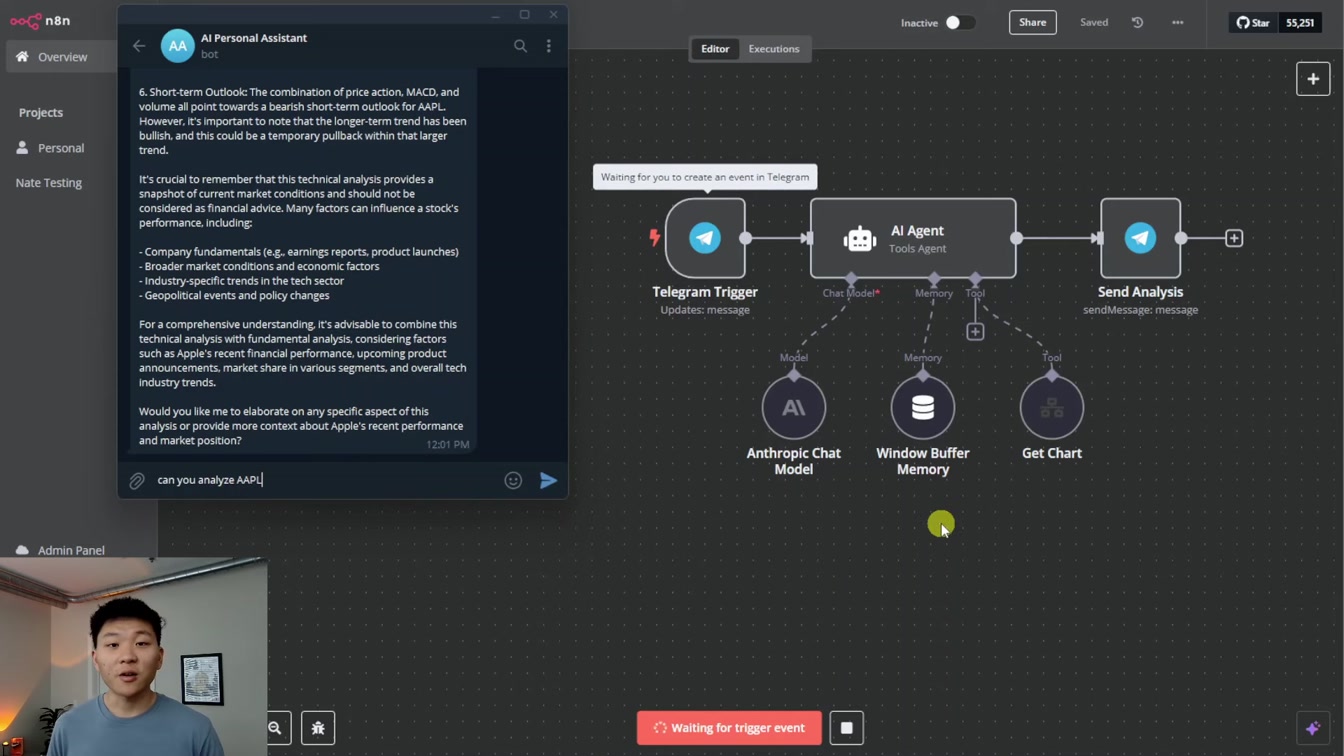The image size is (1344, 756).
Task: Click the AI Personal Assistant chat title
Action: pyautogui.click(x=254, y=38)
